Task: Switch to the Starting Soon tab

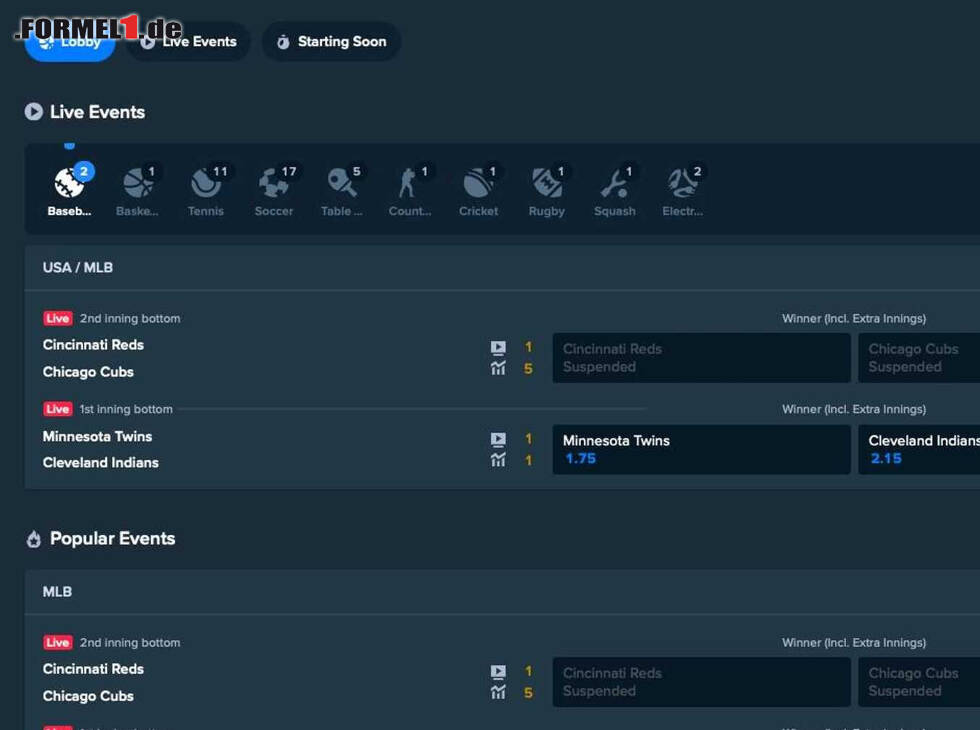Action: tap(331, 42)
